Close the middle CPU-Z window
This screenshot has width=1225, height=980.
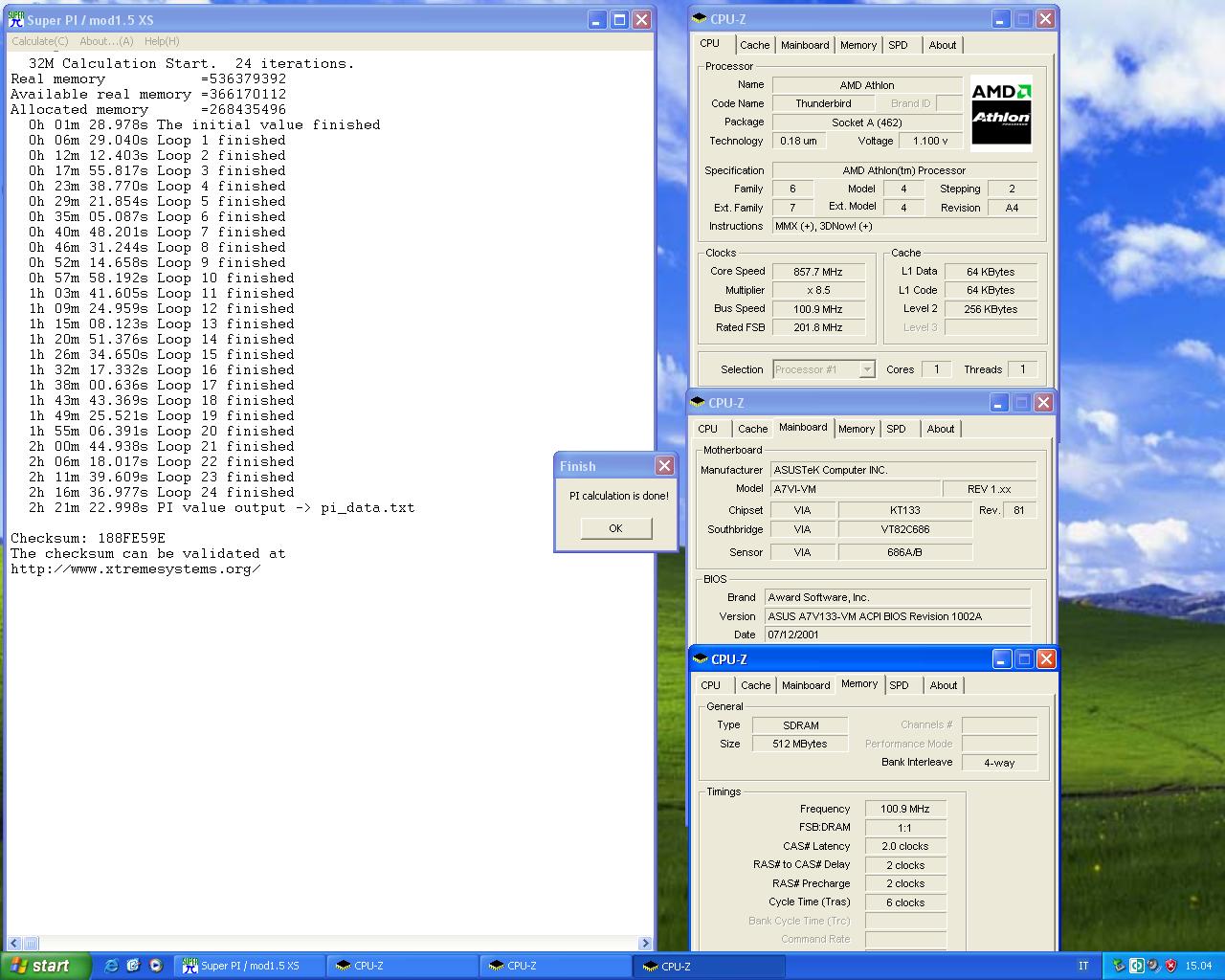[x=1044, y=402]
